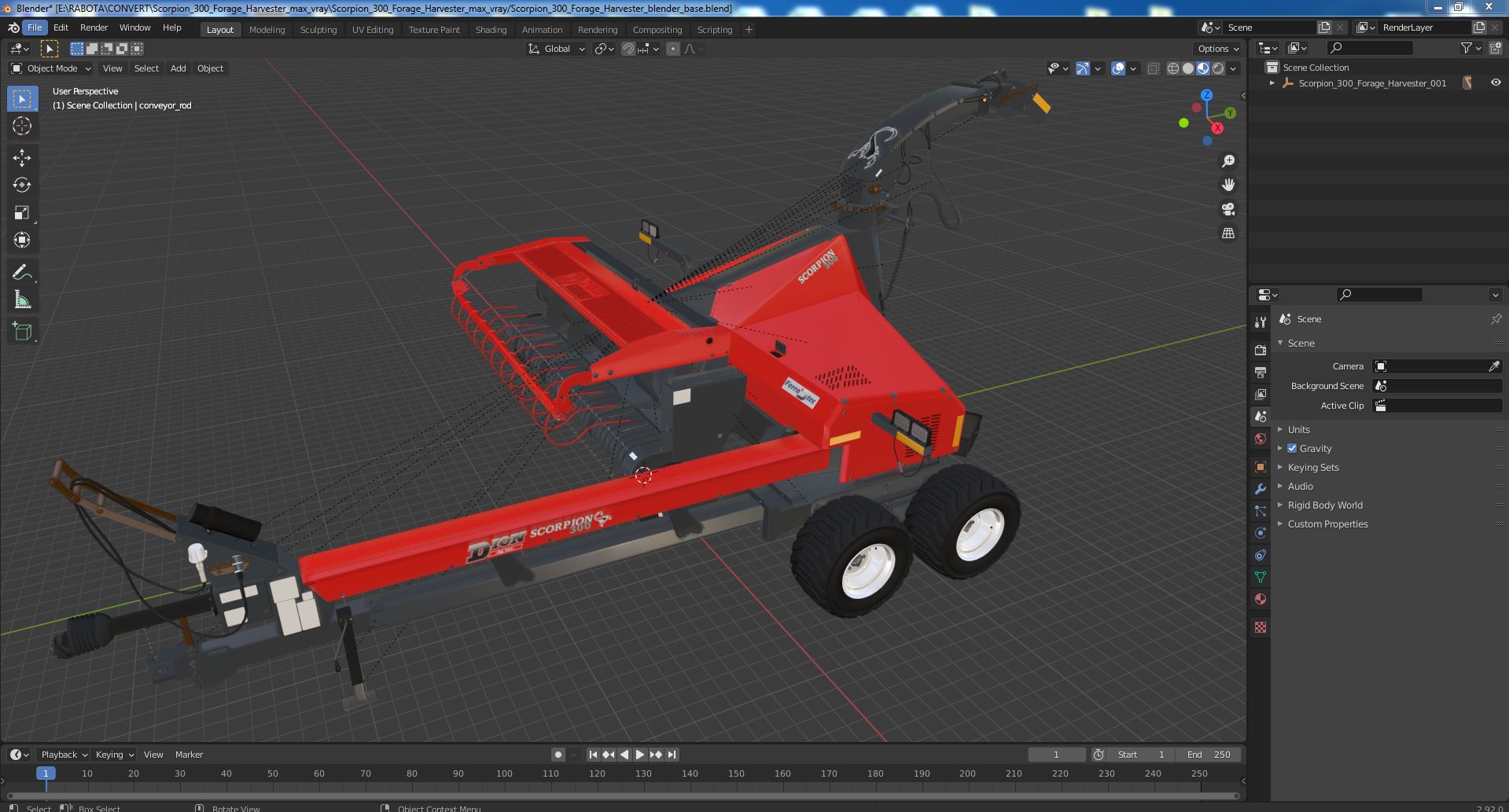Click the Zoom viewport icon
The width and height of the screenshot is (1509, 812).
1228,161
